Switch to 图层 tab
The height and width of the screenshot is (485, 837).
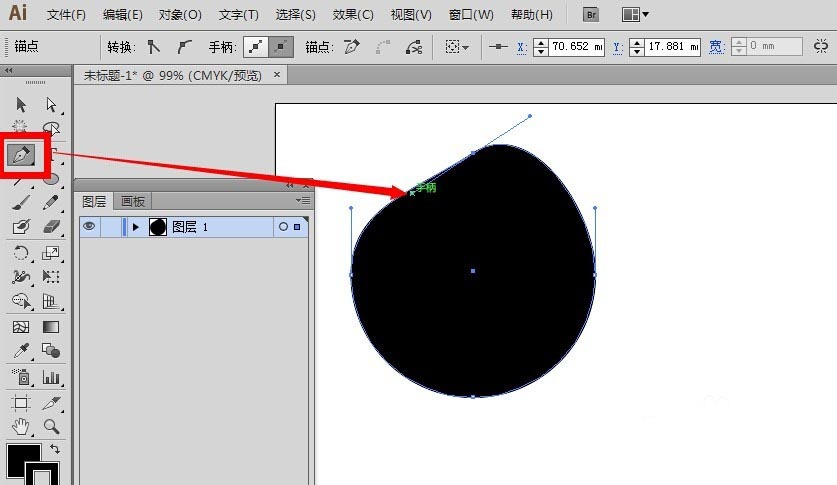click(94, 201)
